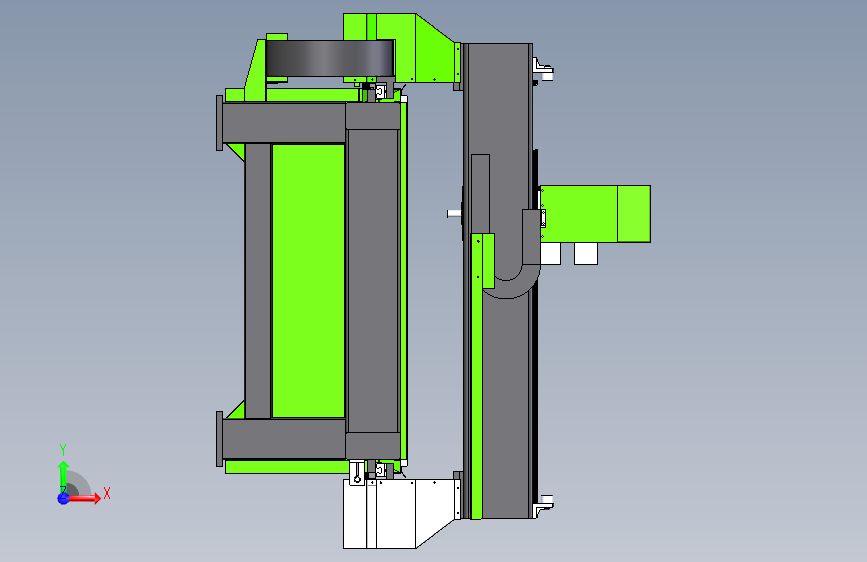Select the white housing at the bottom
This screenshot has width=867, height=562.
tap(400, 514)
